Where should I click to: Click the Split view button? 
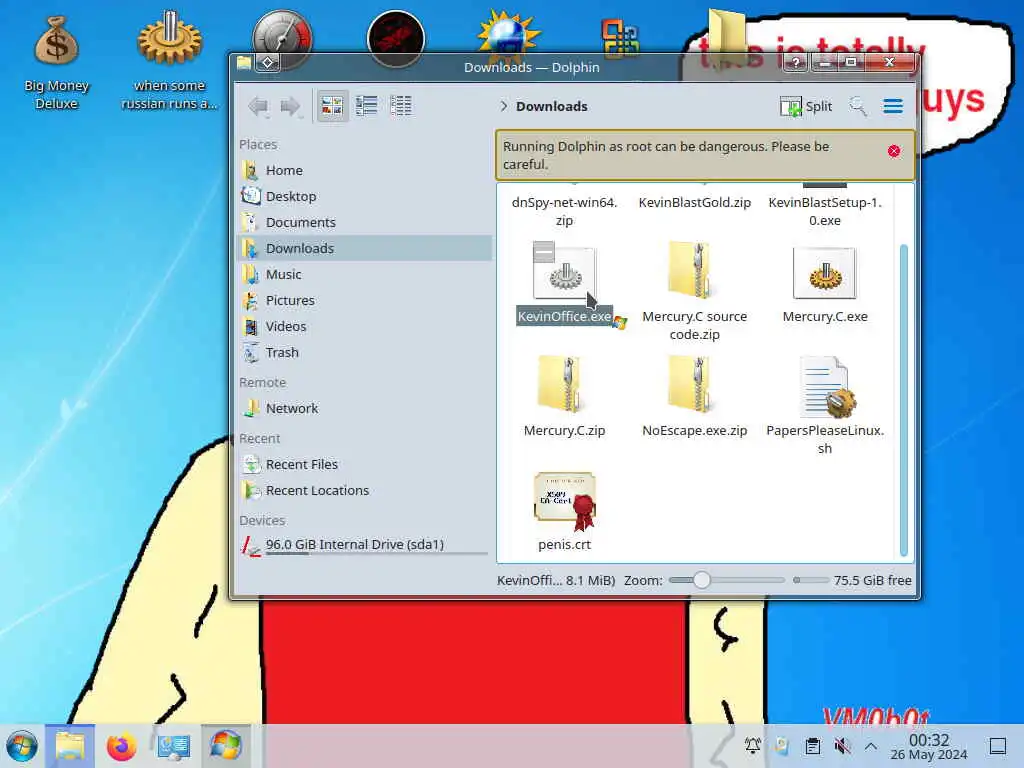[806, 106]
